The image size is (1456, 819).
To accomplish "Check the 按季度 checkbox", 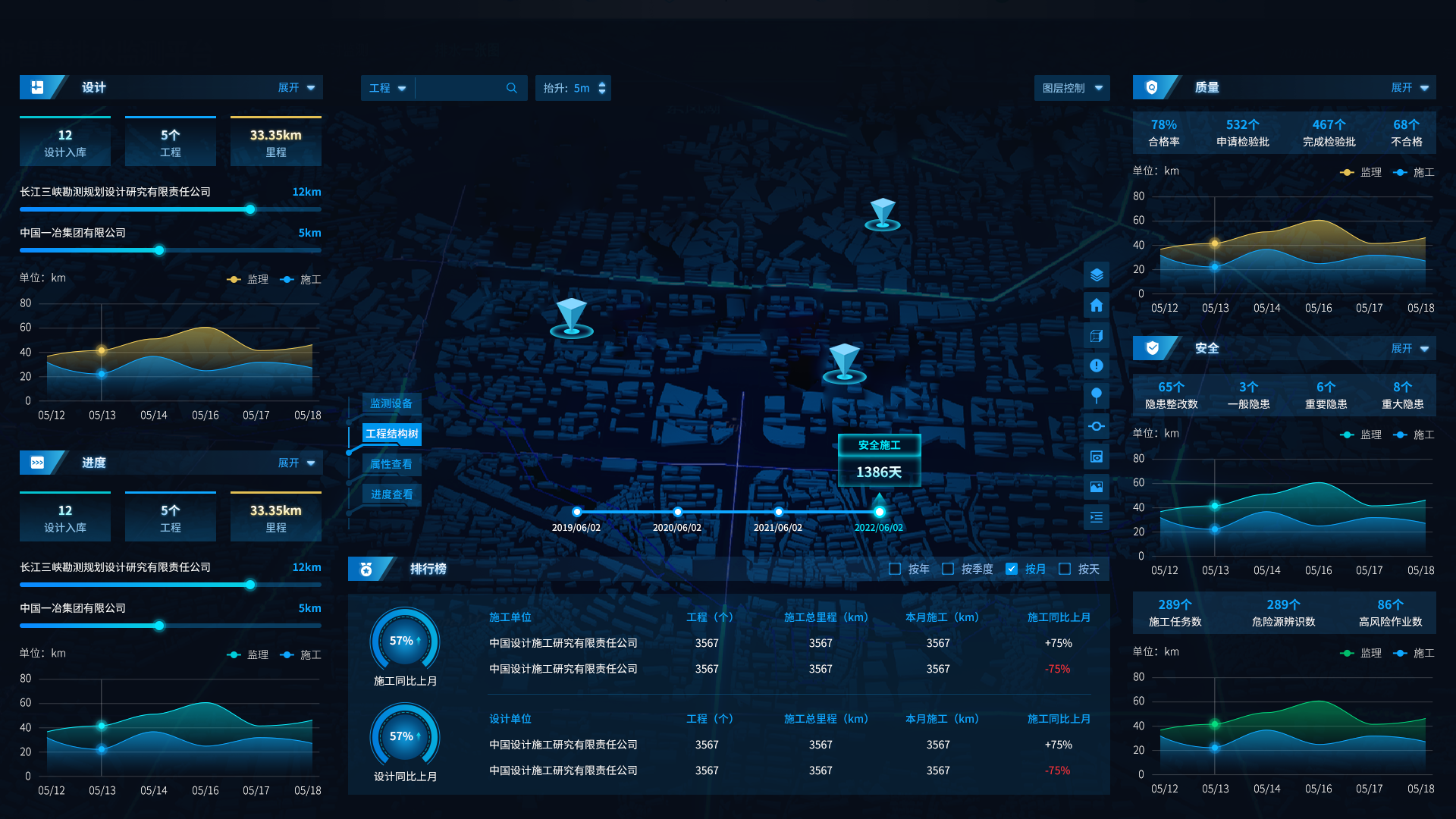I will click(948, 569).
